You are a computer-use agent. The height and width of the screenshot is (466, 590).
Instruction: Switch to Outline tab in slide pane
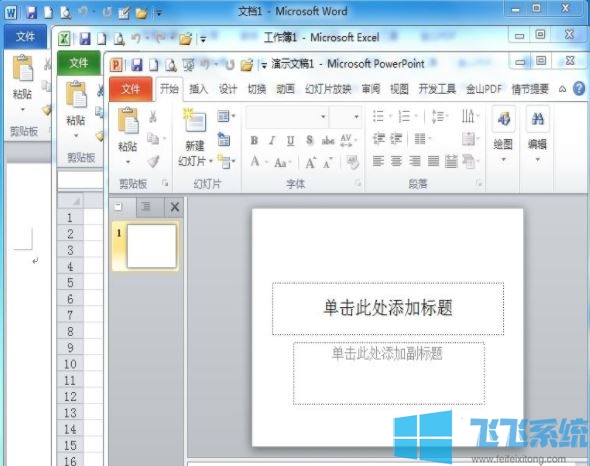146,207
